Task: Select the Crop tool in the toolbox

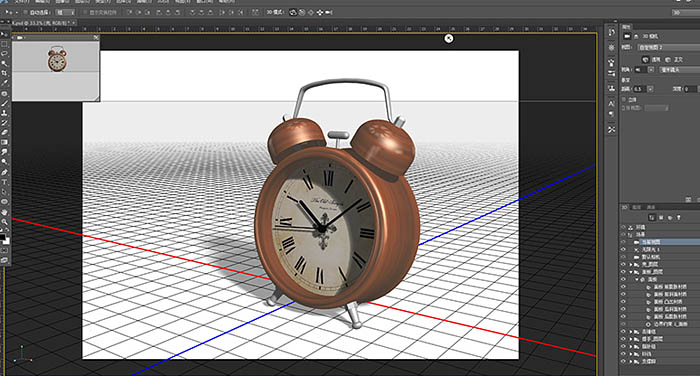Action: click(x=4, y=73)
